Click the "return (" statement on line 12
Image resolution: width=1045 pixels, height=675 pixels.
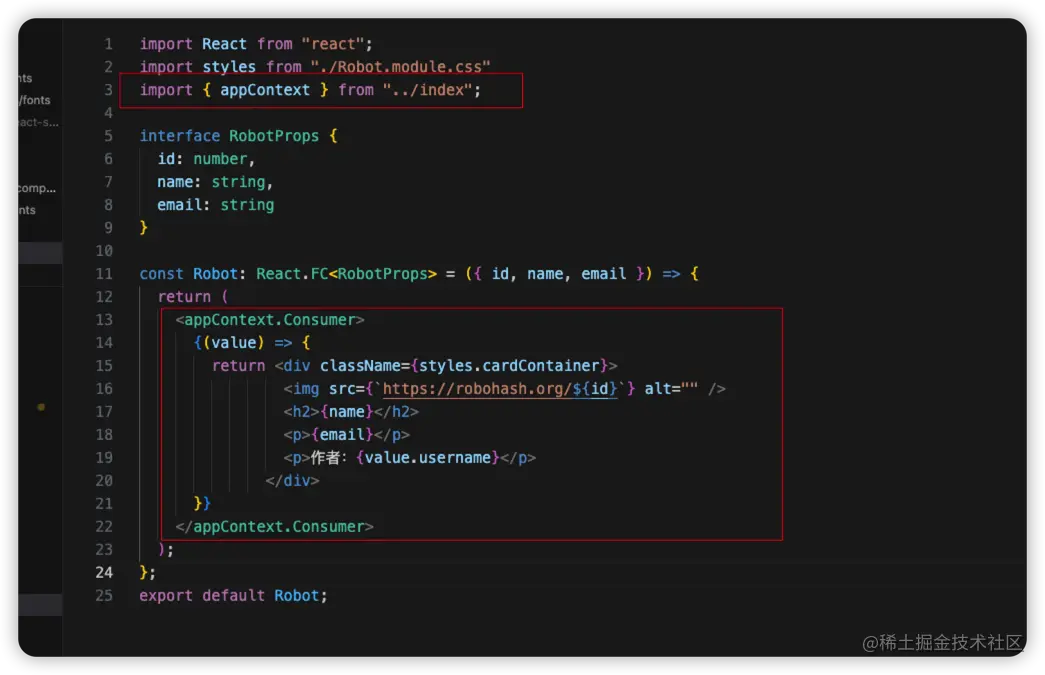click(x=193, y=297)
